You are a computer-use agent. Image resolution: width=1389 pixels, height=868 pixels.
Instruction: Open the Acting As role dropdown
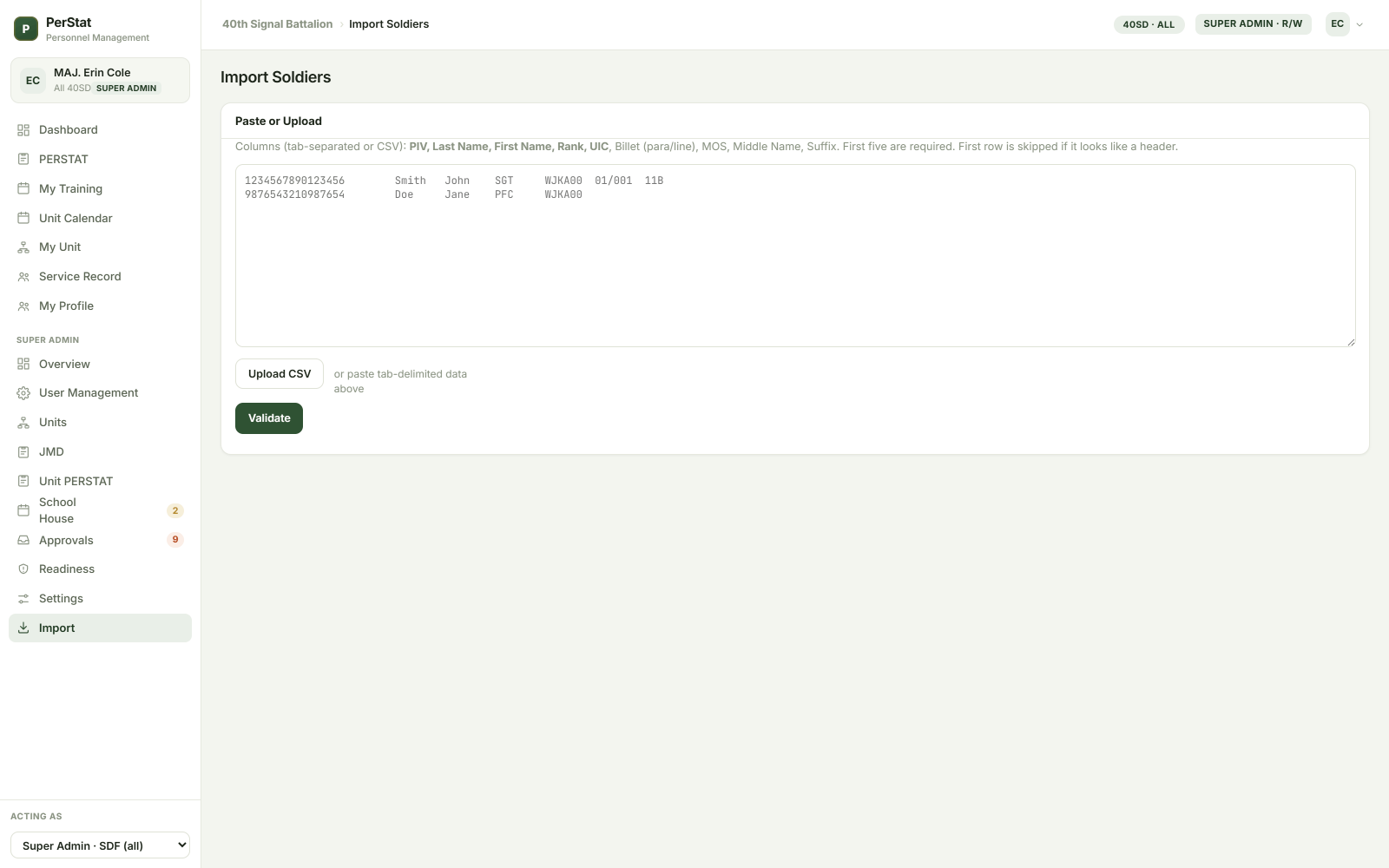point(100,845)
